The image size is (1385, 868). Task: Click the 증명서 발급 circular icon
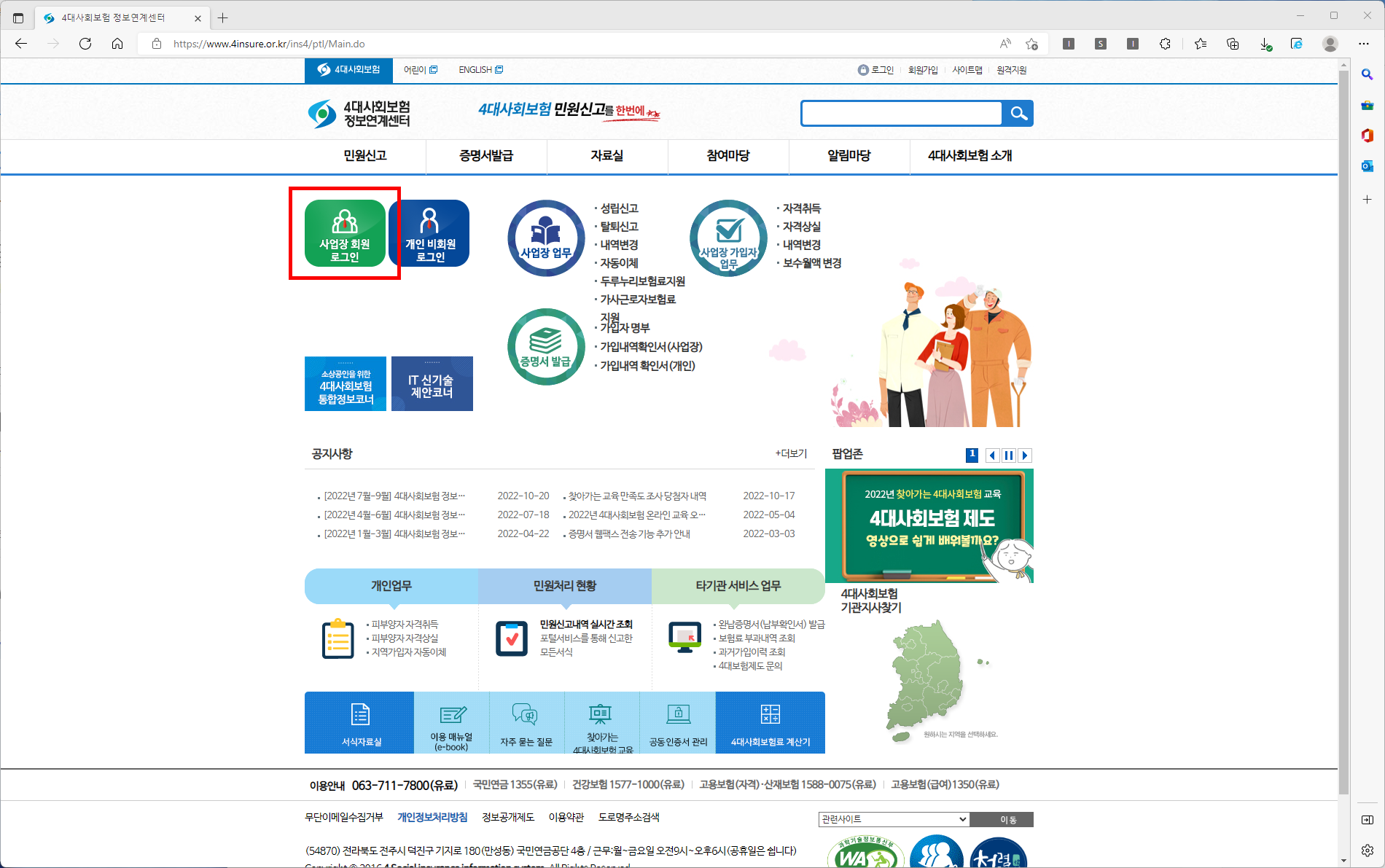click(x=546, y=347)
